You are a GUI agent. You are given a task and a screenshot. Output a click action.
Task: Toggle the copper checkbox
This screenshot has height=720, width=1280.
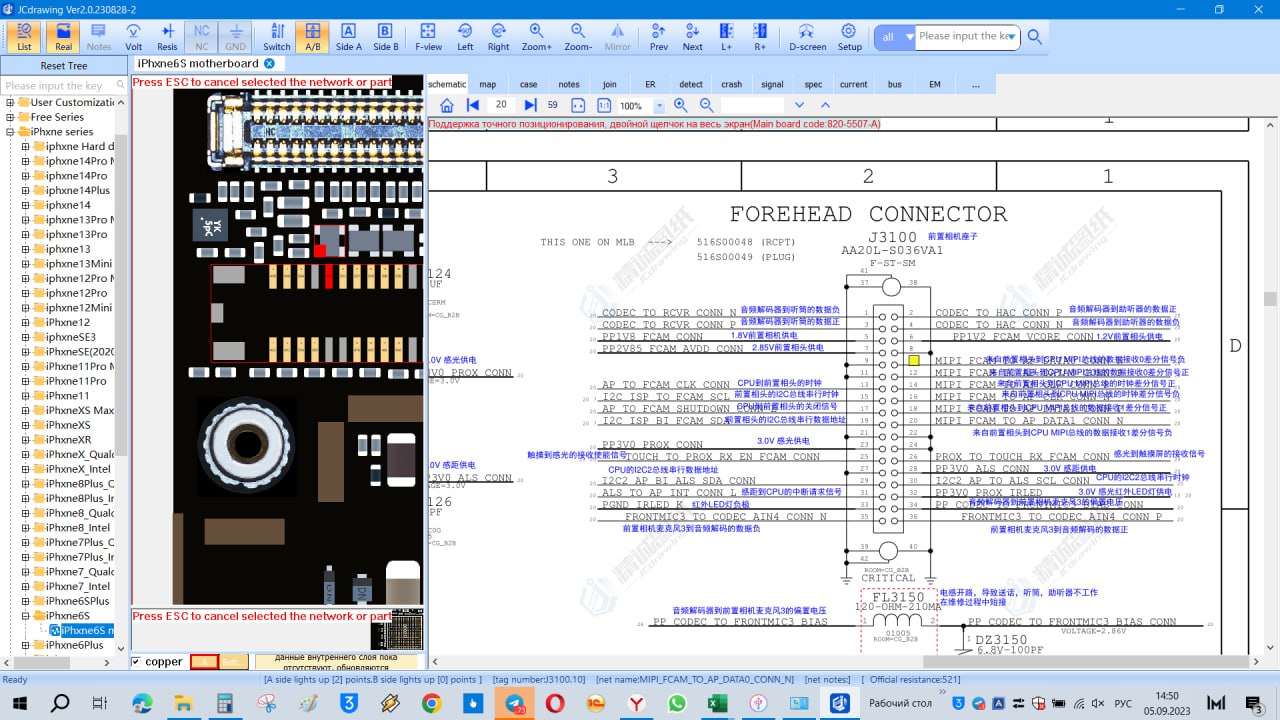click(136, 661)
